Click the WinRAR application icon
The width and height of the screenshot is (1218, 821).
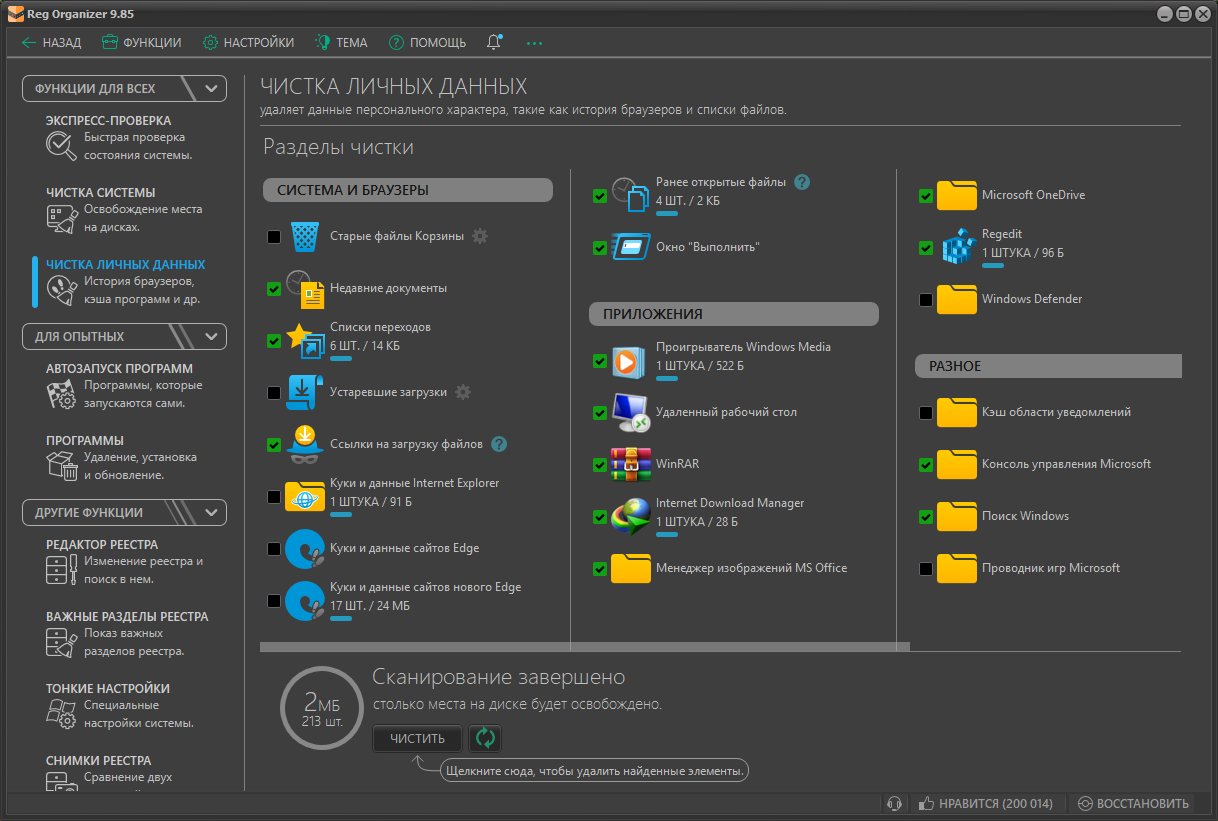tap(630, 464)
